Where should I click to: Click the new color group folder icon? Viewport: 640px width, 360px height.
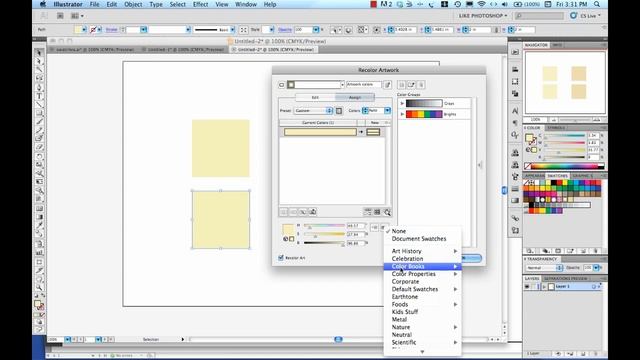(x=411, y=84)
